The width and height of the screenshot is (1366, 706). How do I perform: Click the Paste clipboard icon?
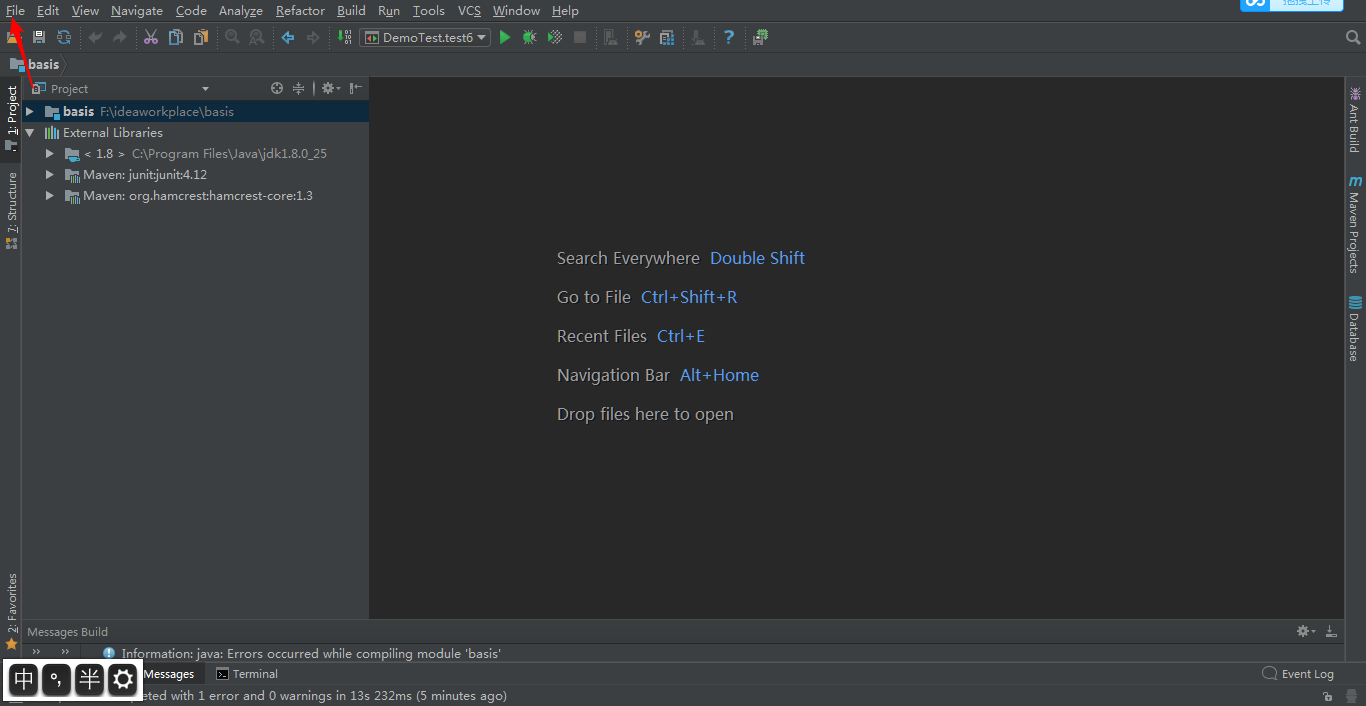pyautogui.click(x=201, y=37)
